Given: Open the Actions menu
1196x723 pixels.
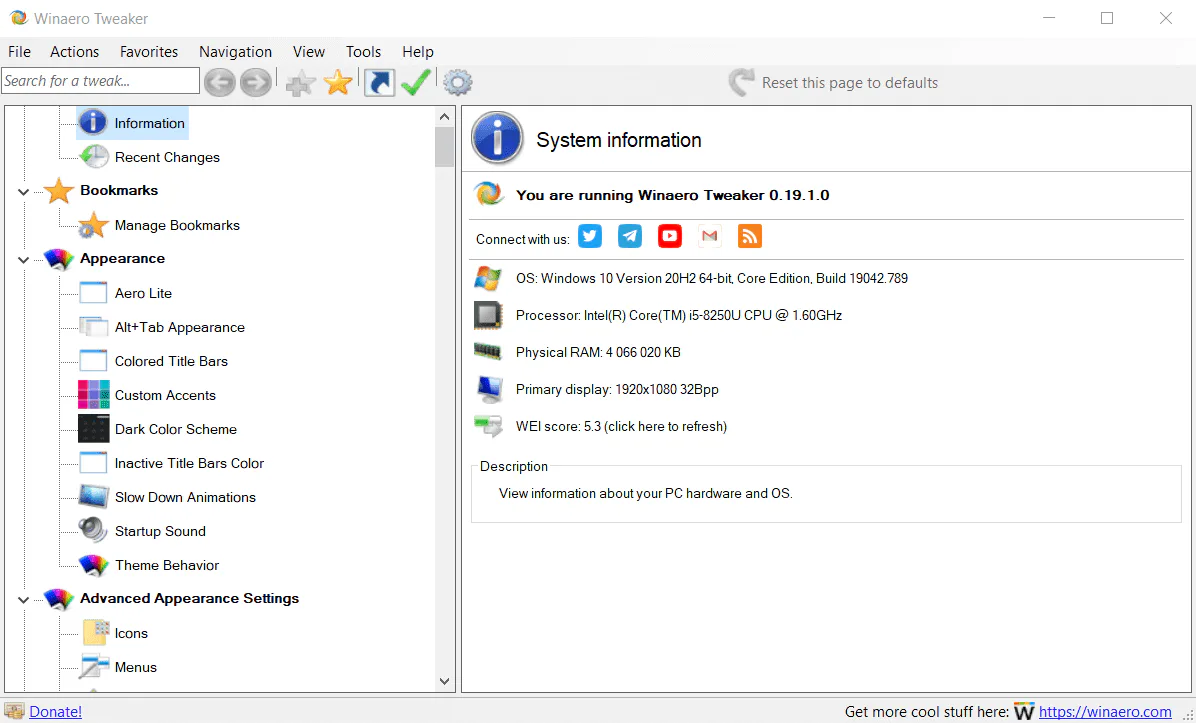Looking at the screenshot, I should coord(75,52).
